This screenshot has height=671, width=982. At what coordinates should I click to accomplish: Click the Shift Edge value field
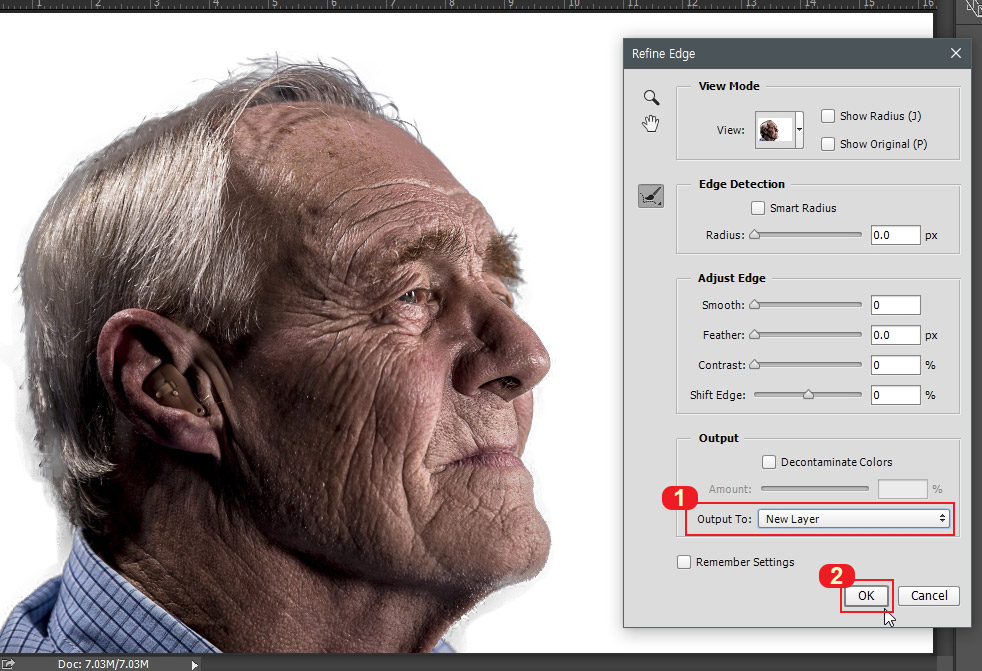pyautogui.click(x=896, y=395)
